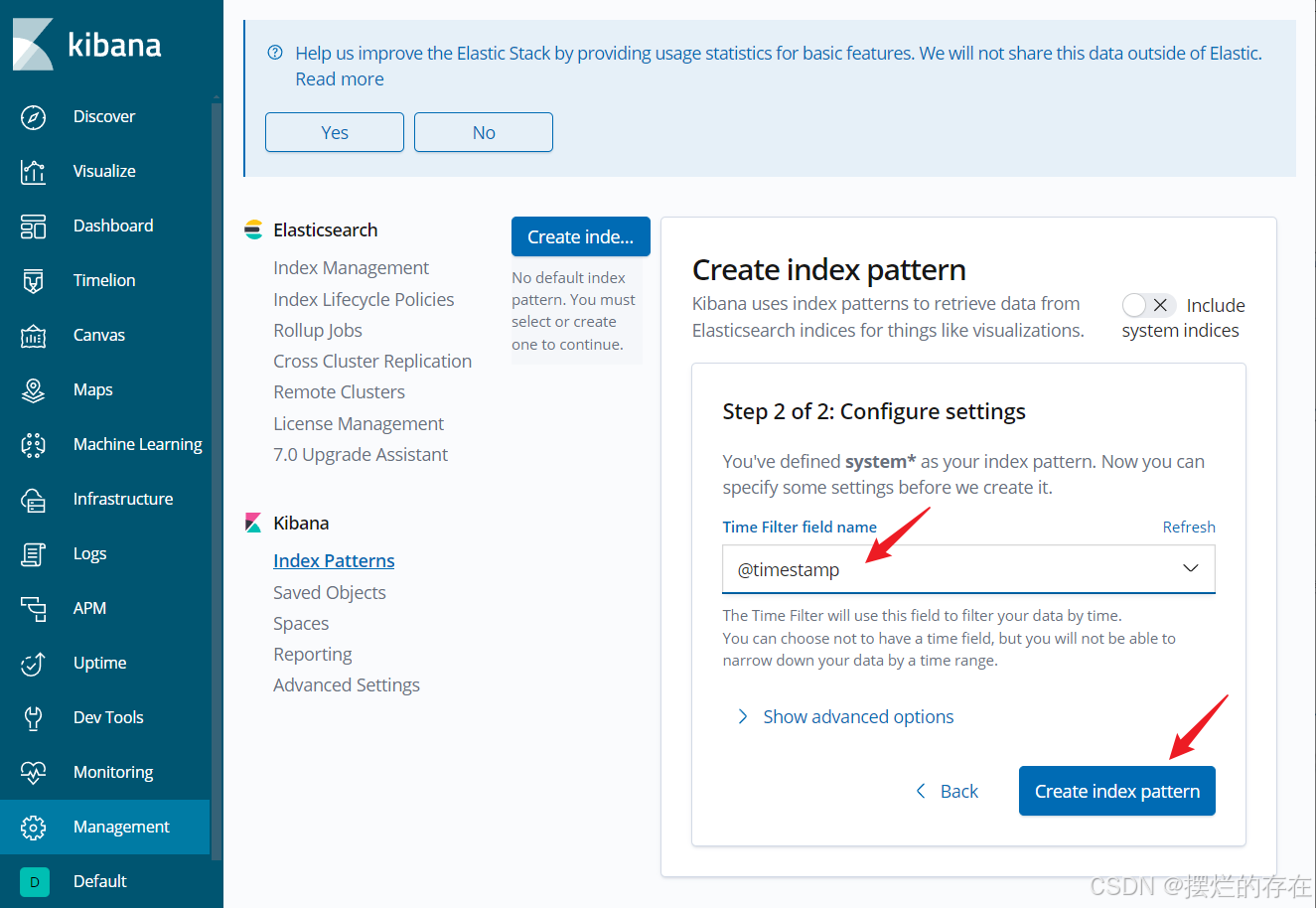Screen dimensions: 1316x908
Task: Click the Canvas sidebar icon
Action: 33,336
